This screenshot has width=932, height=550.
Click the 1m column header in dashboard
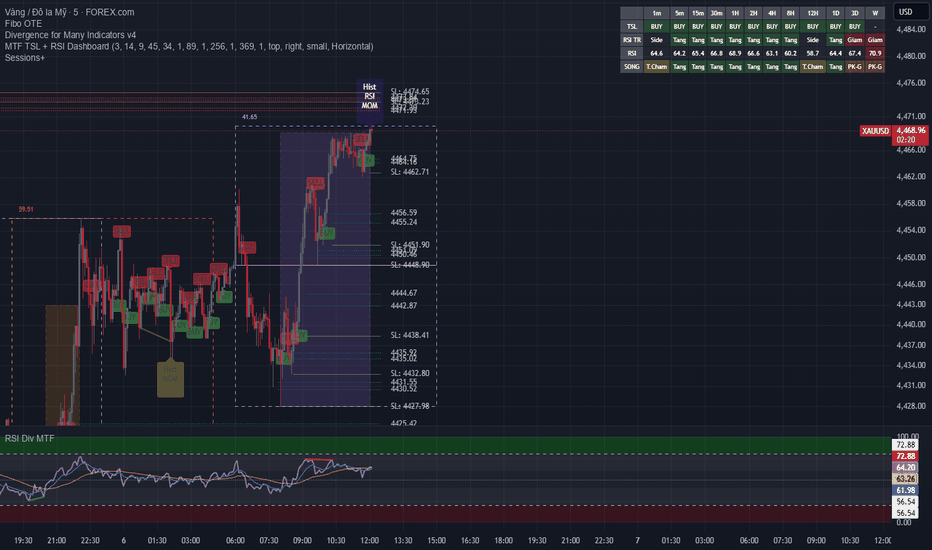pos(656,13)
